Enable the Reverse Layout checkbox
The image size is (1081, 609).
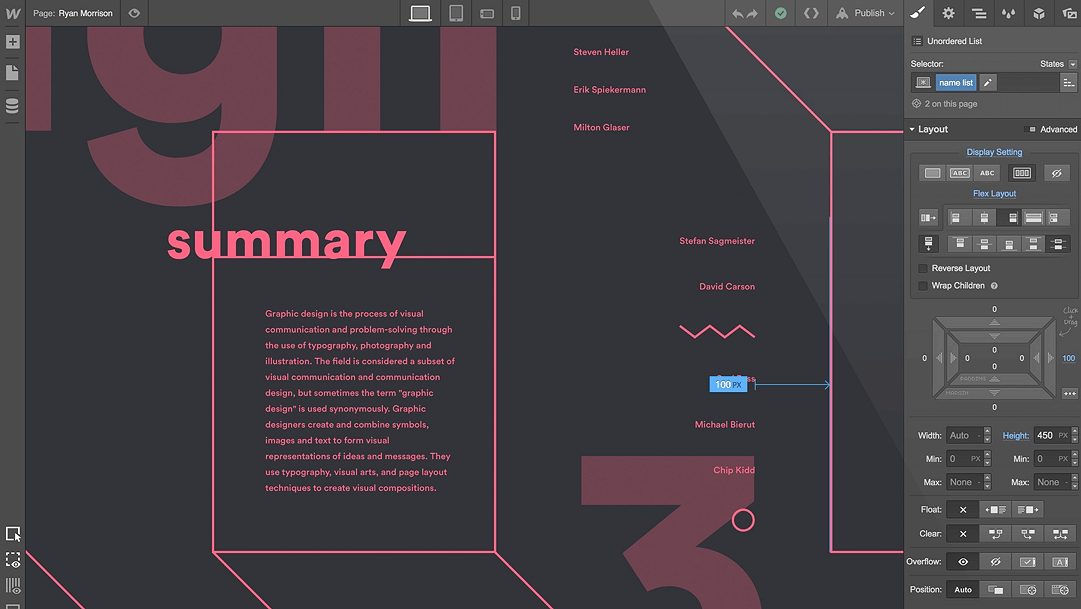922,268
